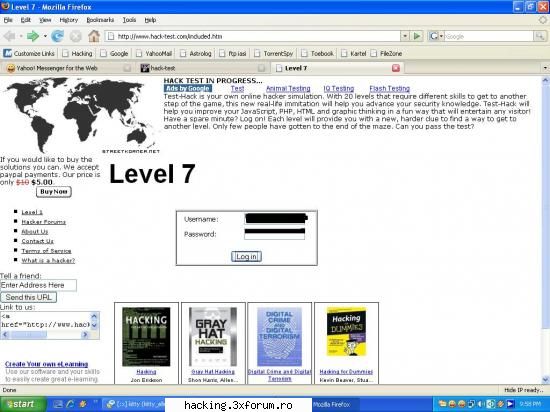The height and width of the screenshot is (412, 550).
Task: Open the About Us link
Action: pos(35,231)
